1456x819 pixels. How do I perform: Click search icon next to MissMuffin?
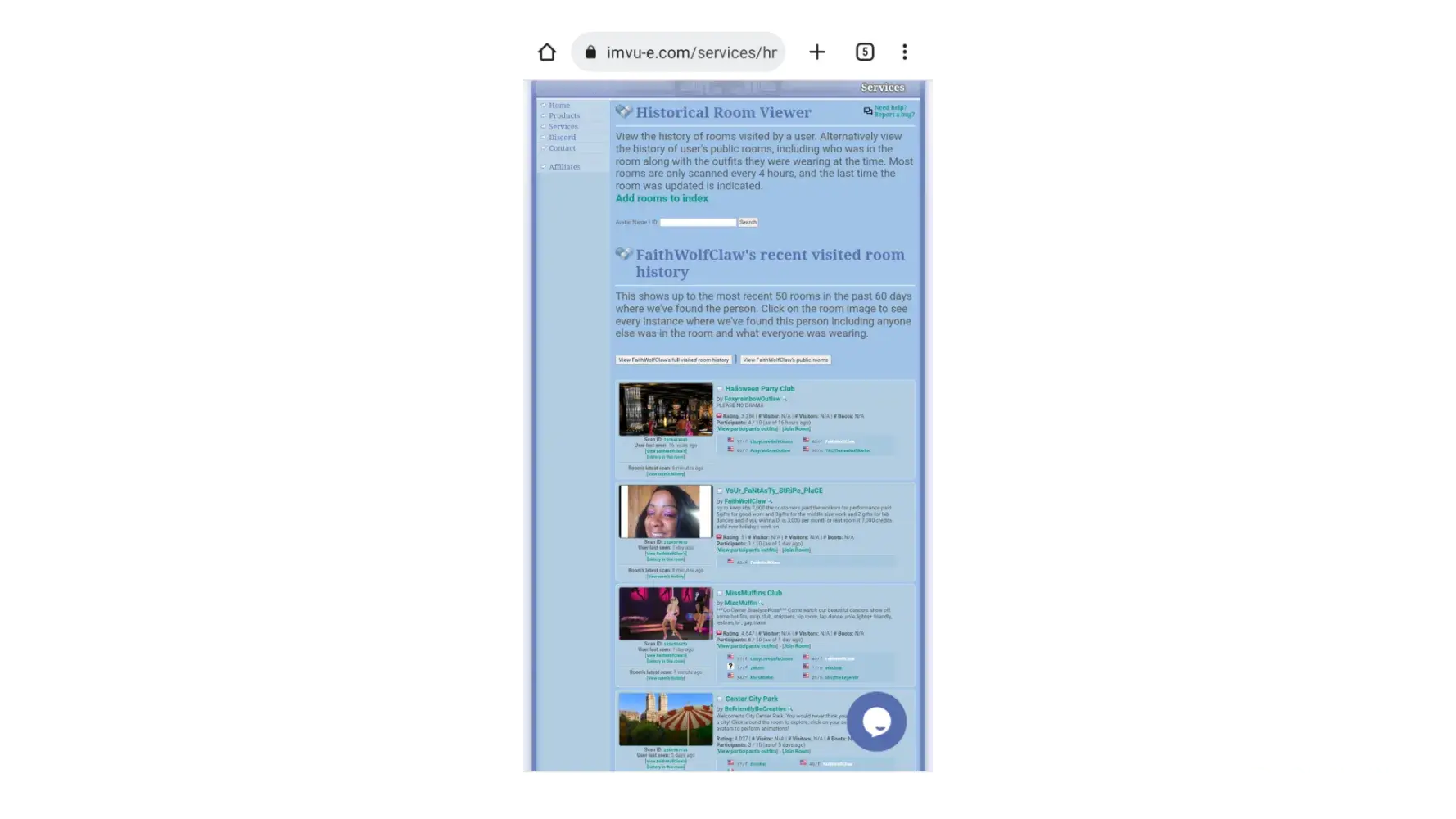pyautogui.click(x=762, y=604)
